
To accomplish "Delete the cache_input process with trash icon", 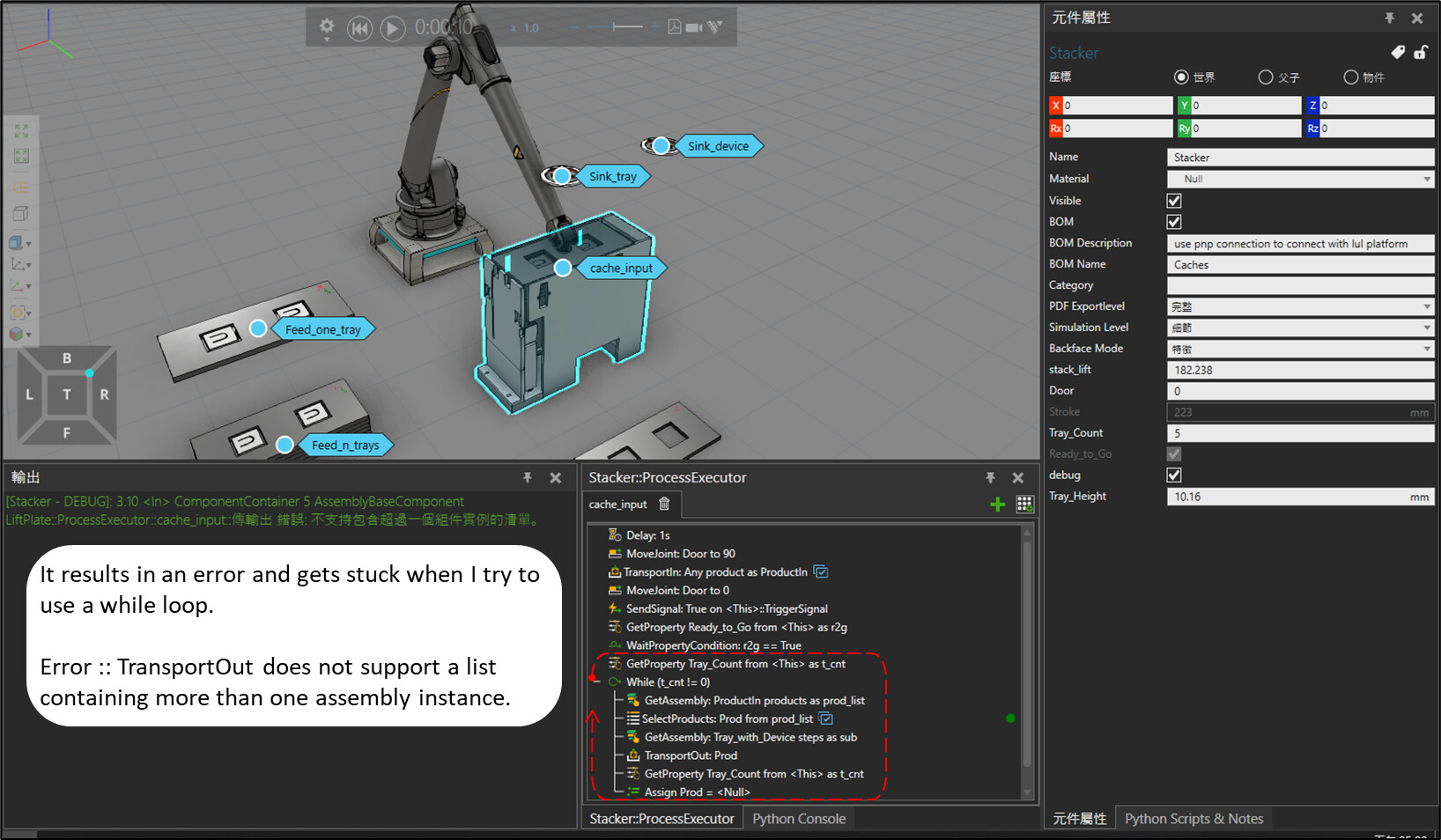I will point(664,504).
